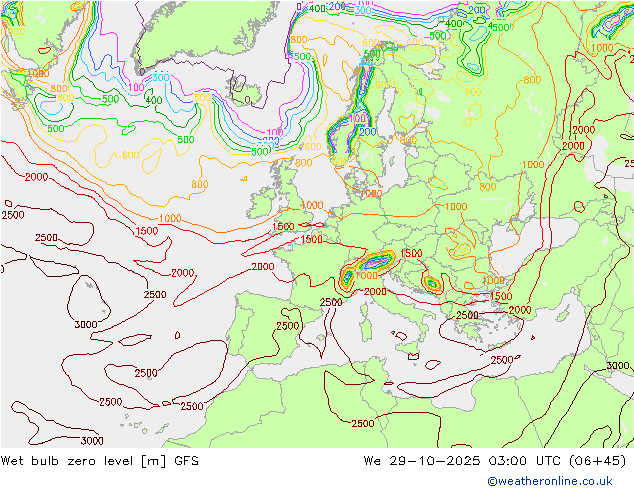Screen dimensions: 634x490
Task: Open the weatheronline.co.uk copyright link
Action: coord(550,481)
